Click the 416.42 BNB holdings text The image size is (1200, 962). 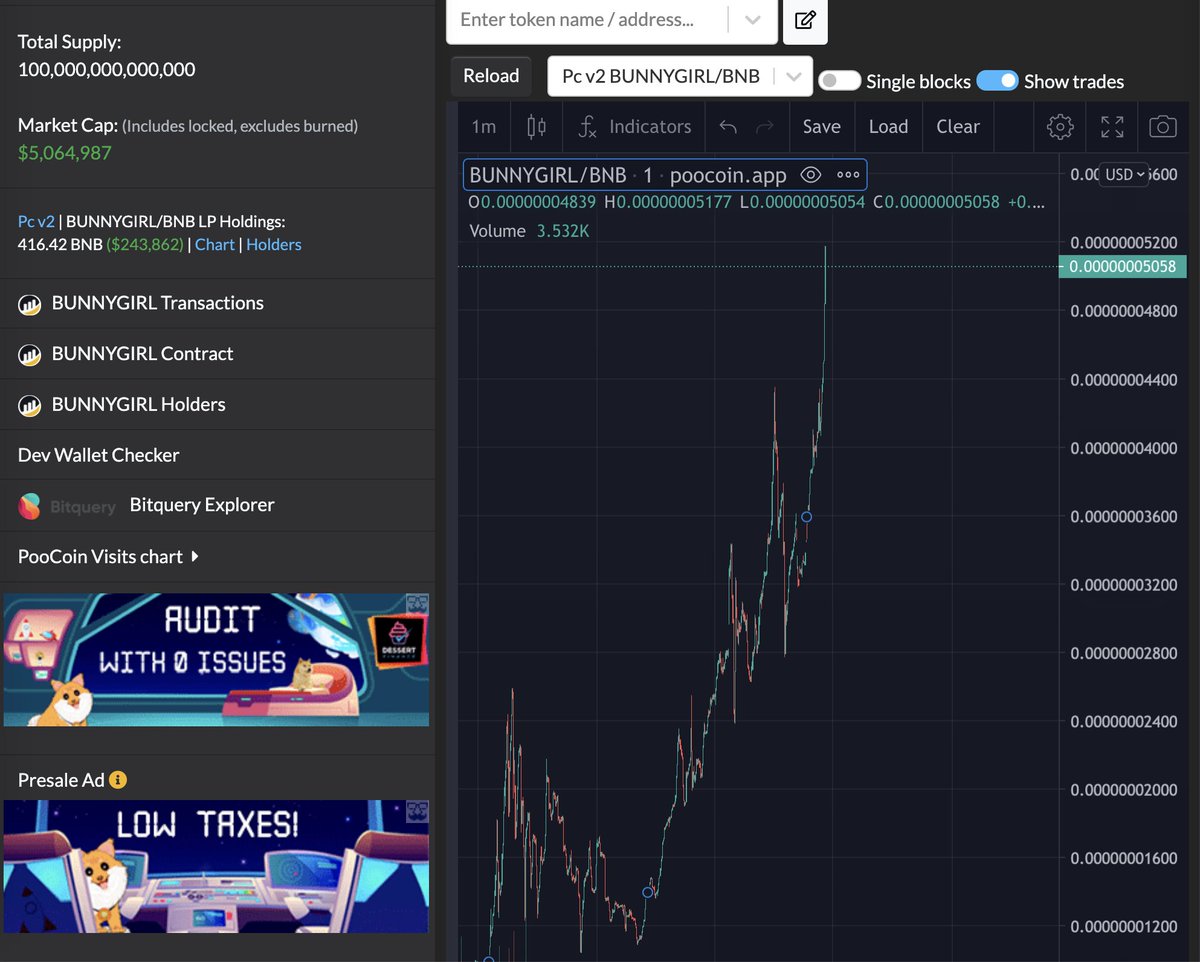(60, 244)
